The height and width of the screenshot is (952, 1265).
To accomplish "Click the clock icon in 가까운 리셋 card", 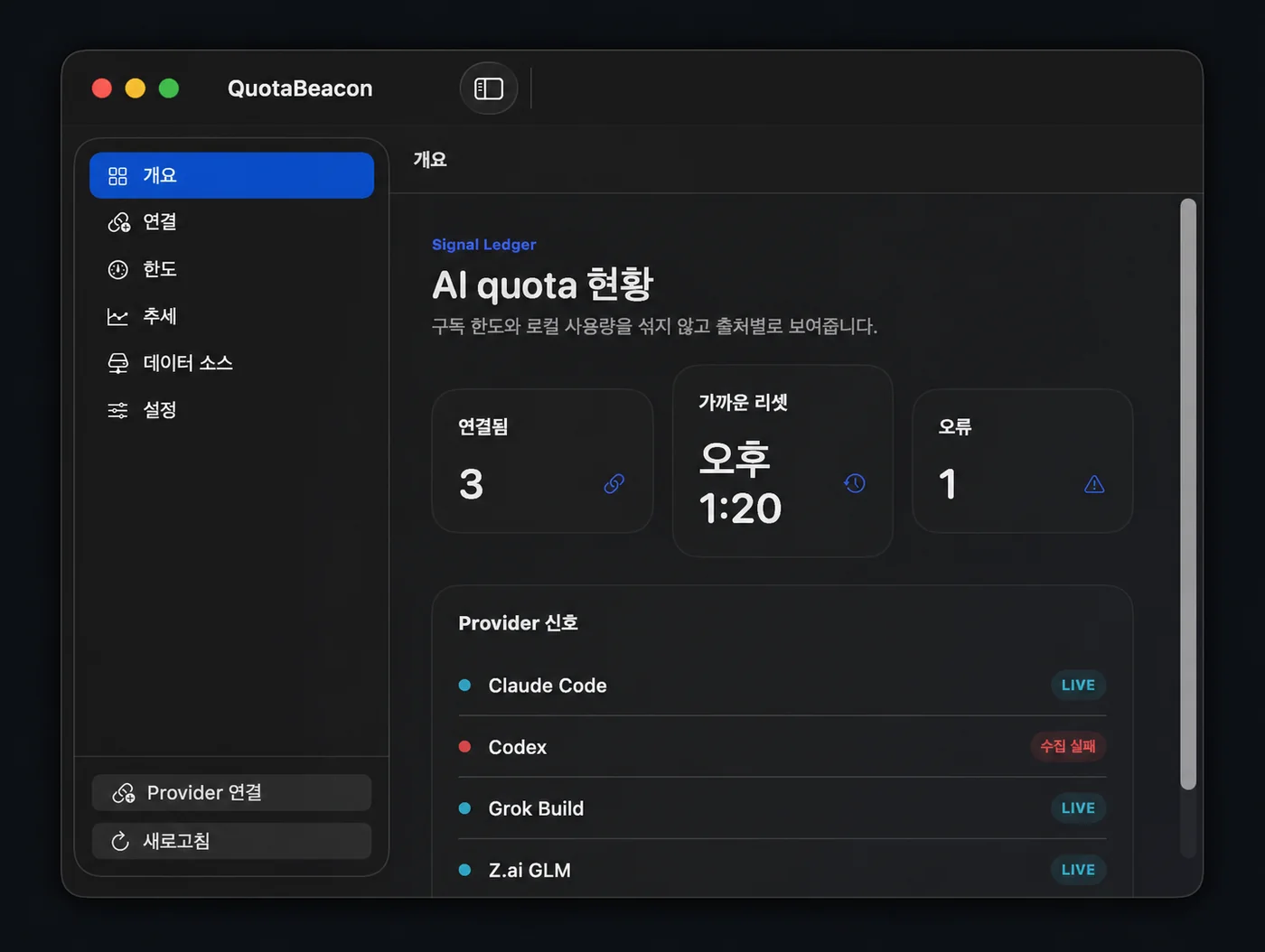I will [x=855, y=483].
